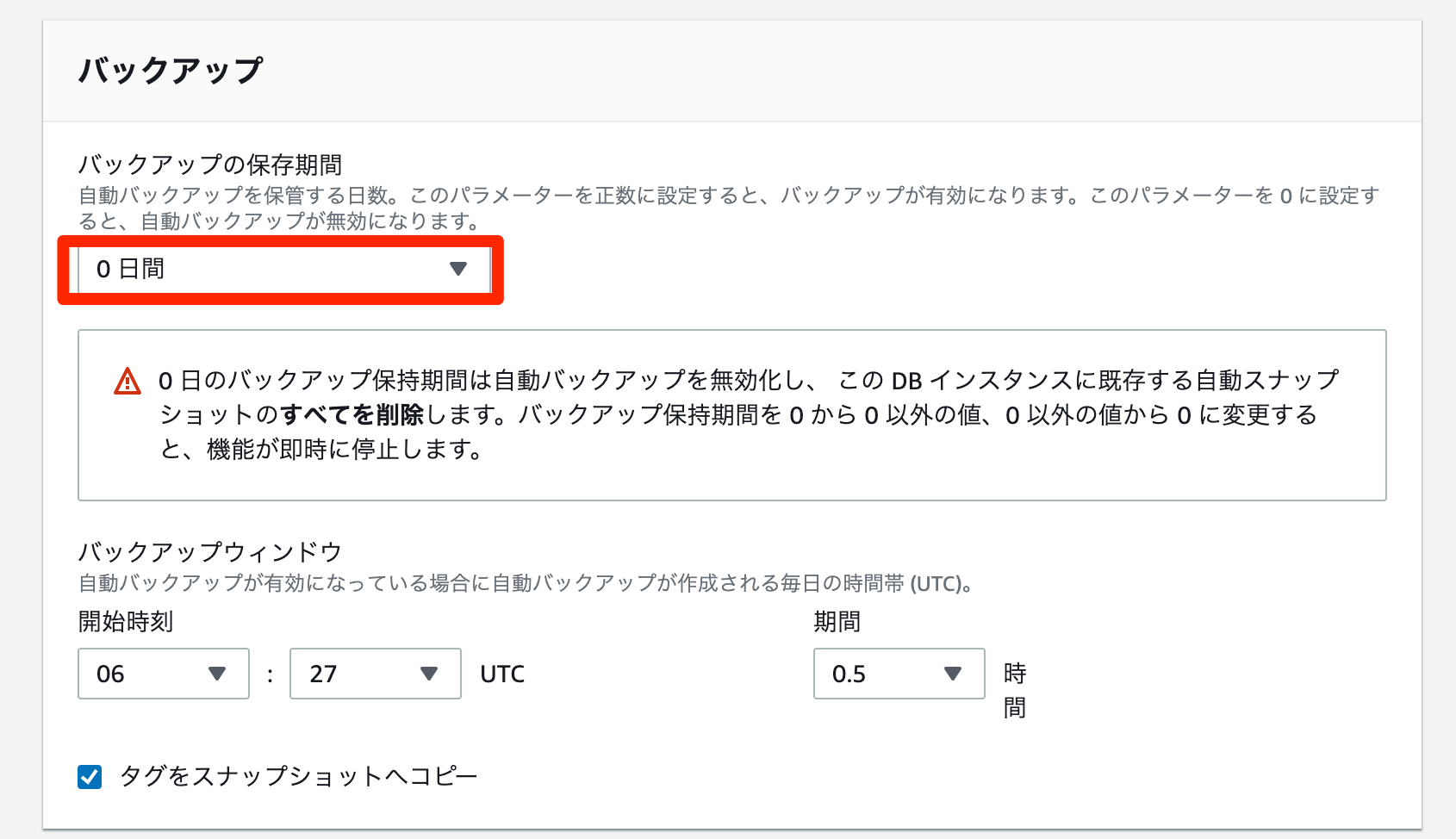Open the start minute dropdown showing 27
1456x839 pixels.
click(x=375, y=674)
